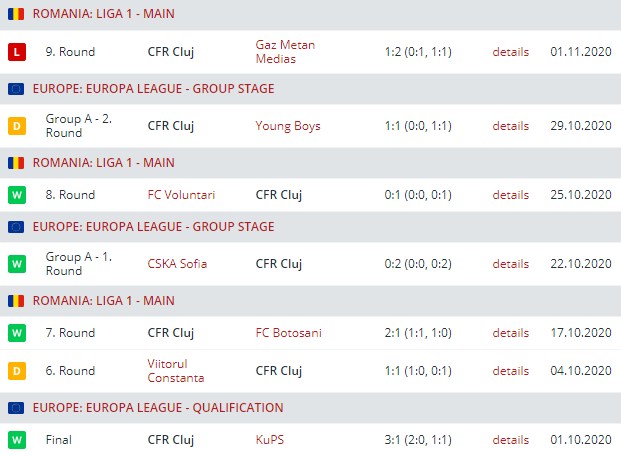Click the green W badge for CSKA Sofia match
Viewport: 621px width, 456px height.
tap(15, 264)
